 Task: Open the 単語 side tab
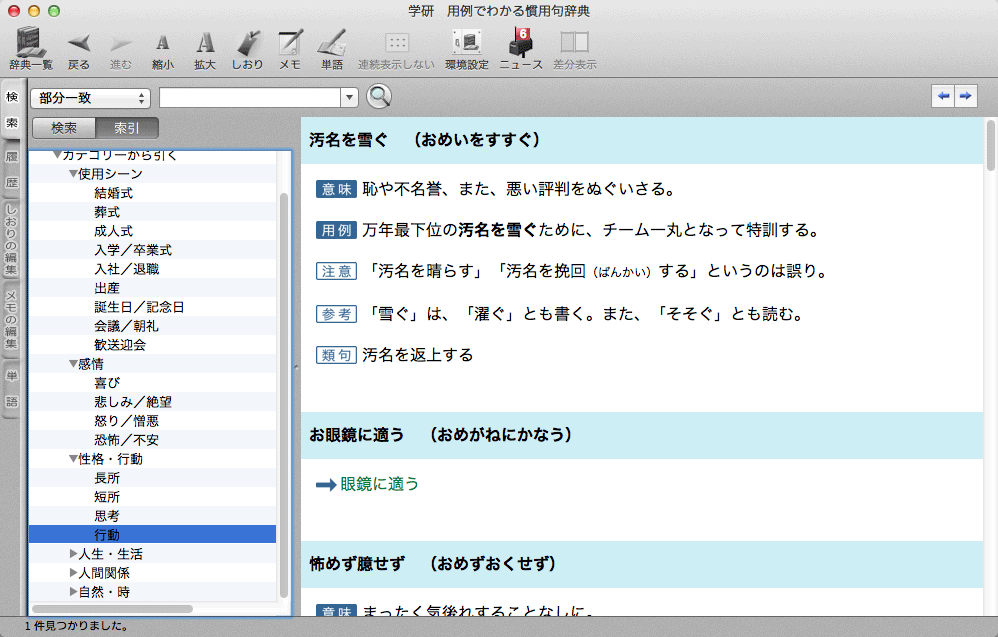[x=12, y=389]
